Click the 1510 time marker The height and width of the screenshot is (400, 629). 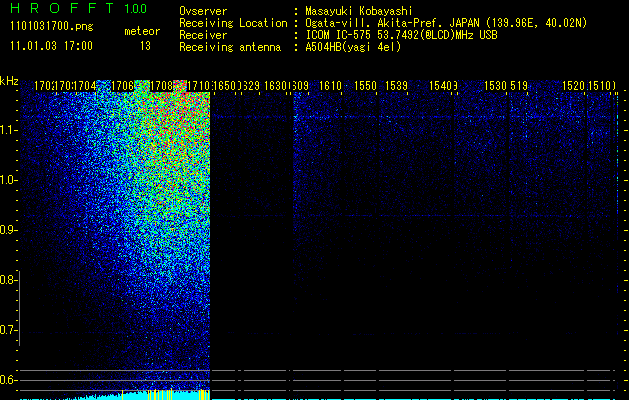(x=600, y=86)
